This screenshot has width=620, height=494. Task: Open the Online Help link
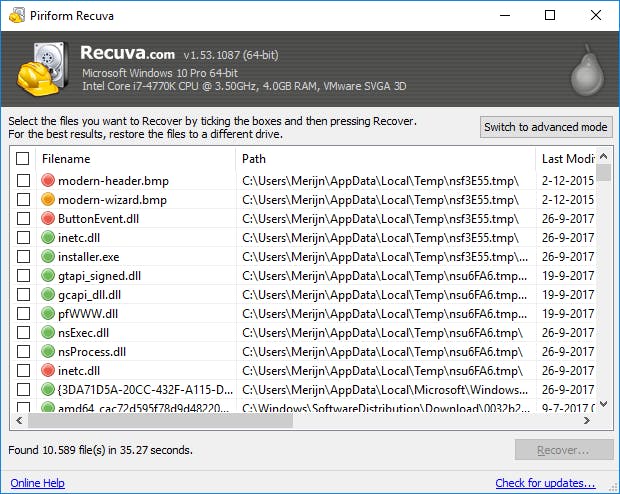pos(38,484)
